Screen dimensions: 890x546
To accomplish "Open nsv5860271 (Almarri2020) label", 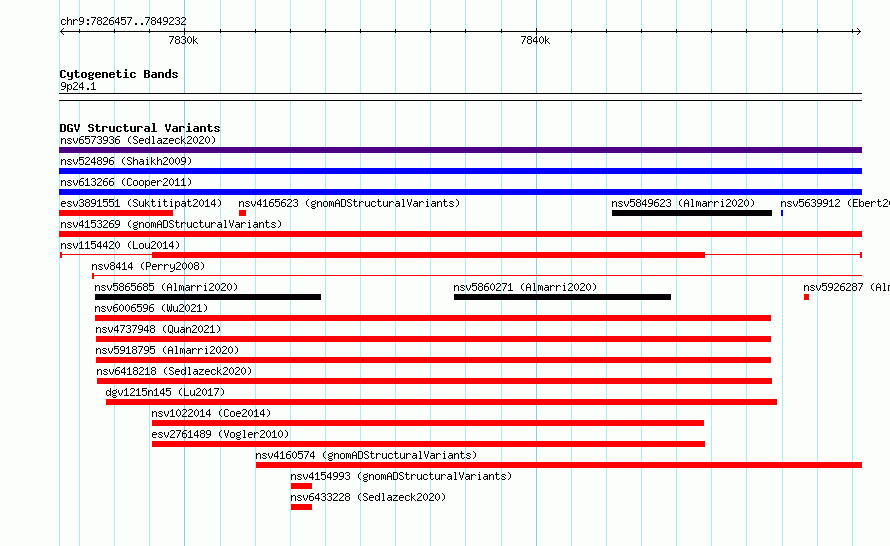I will 525,287.
